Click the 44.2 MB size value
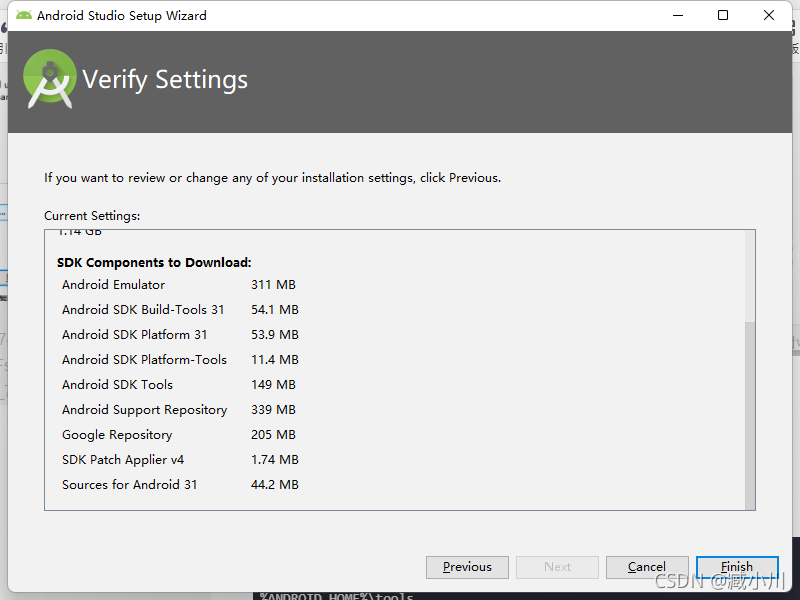Viewport: 800px width, 600px height. [274, 485]
